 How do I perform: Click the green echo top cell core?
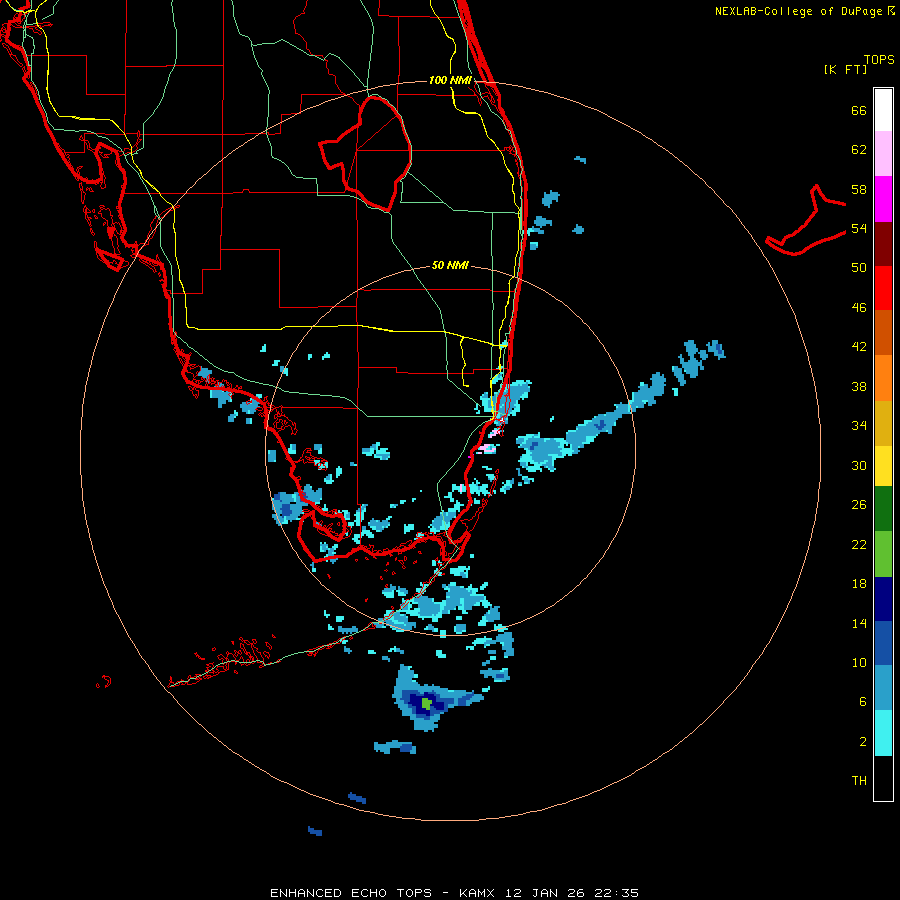coord(426,703)
